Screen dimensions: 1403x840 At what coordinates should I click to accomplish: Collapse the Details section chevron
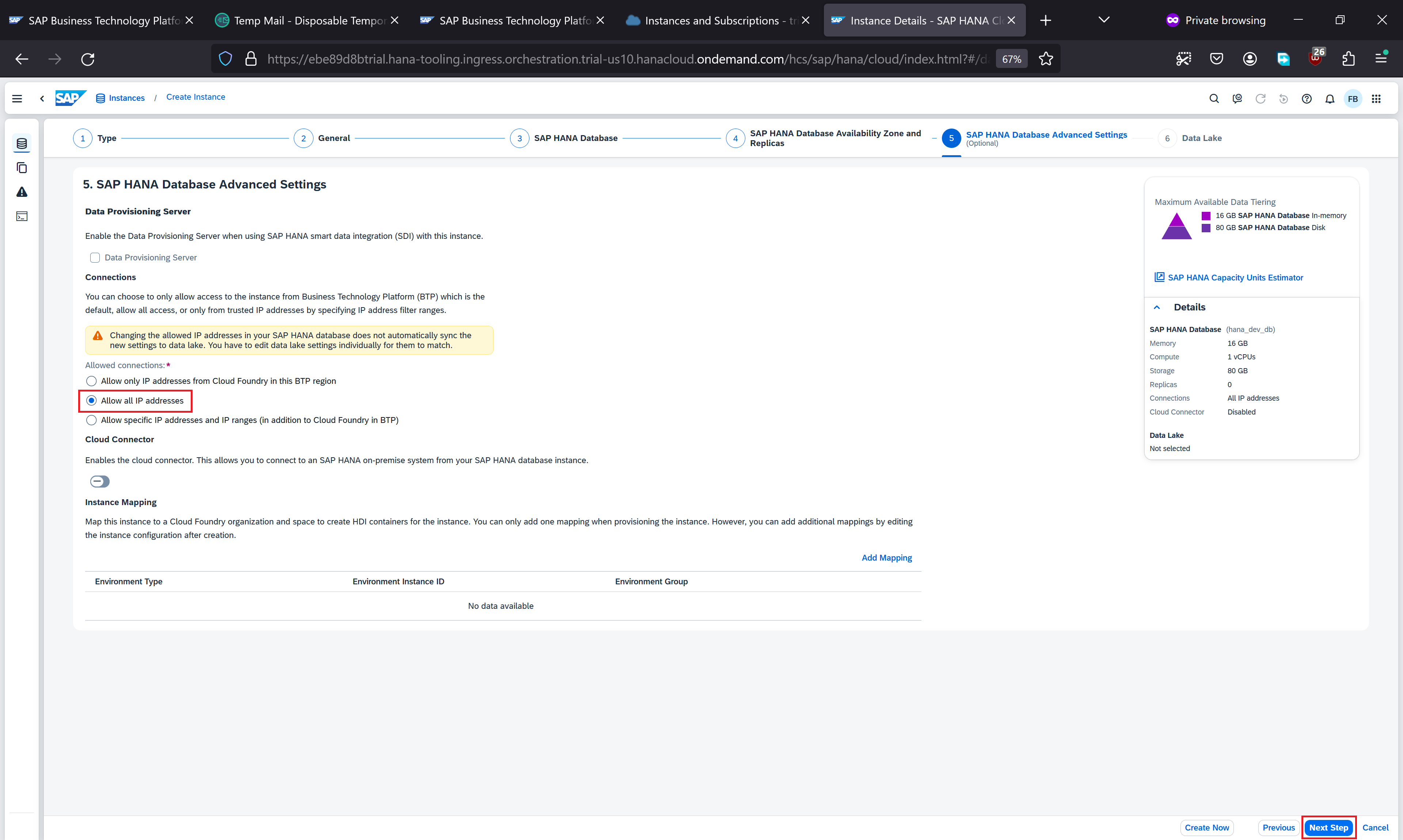[x=1157, y=308]
